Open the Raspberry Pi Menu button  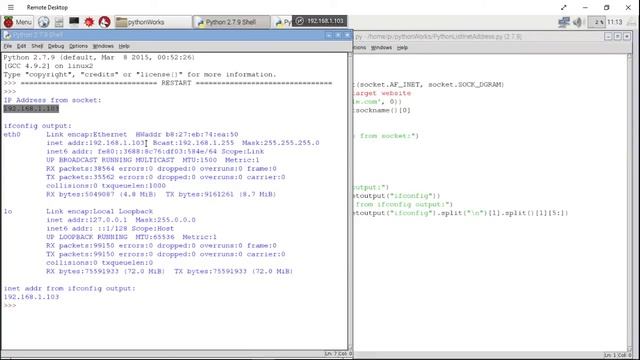(18, 22)
